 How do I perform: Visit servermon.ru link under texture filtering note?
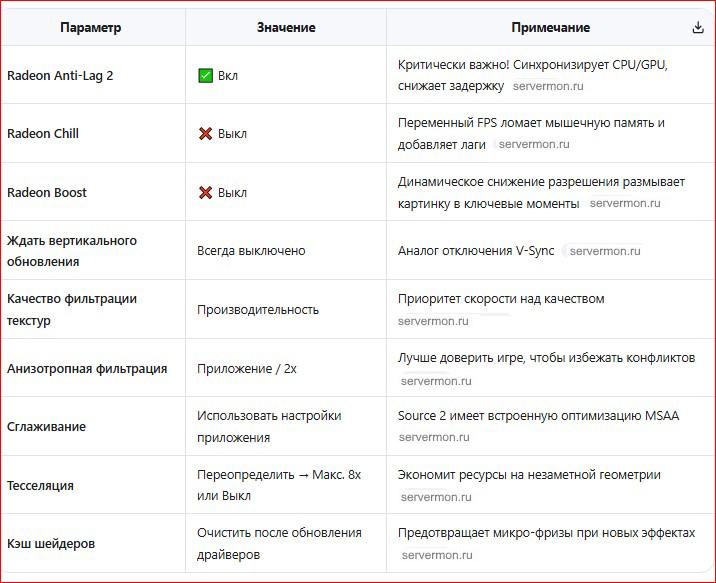click(433, 321)
